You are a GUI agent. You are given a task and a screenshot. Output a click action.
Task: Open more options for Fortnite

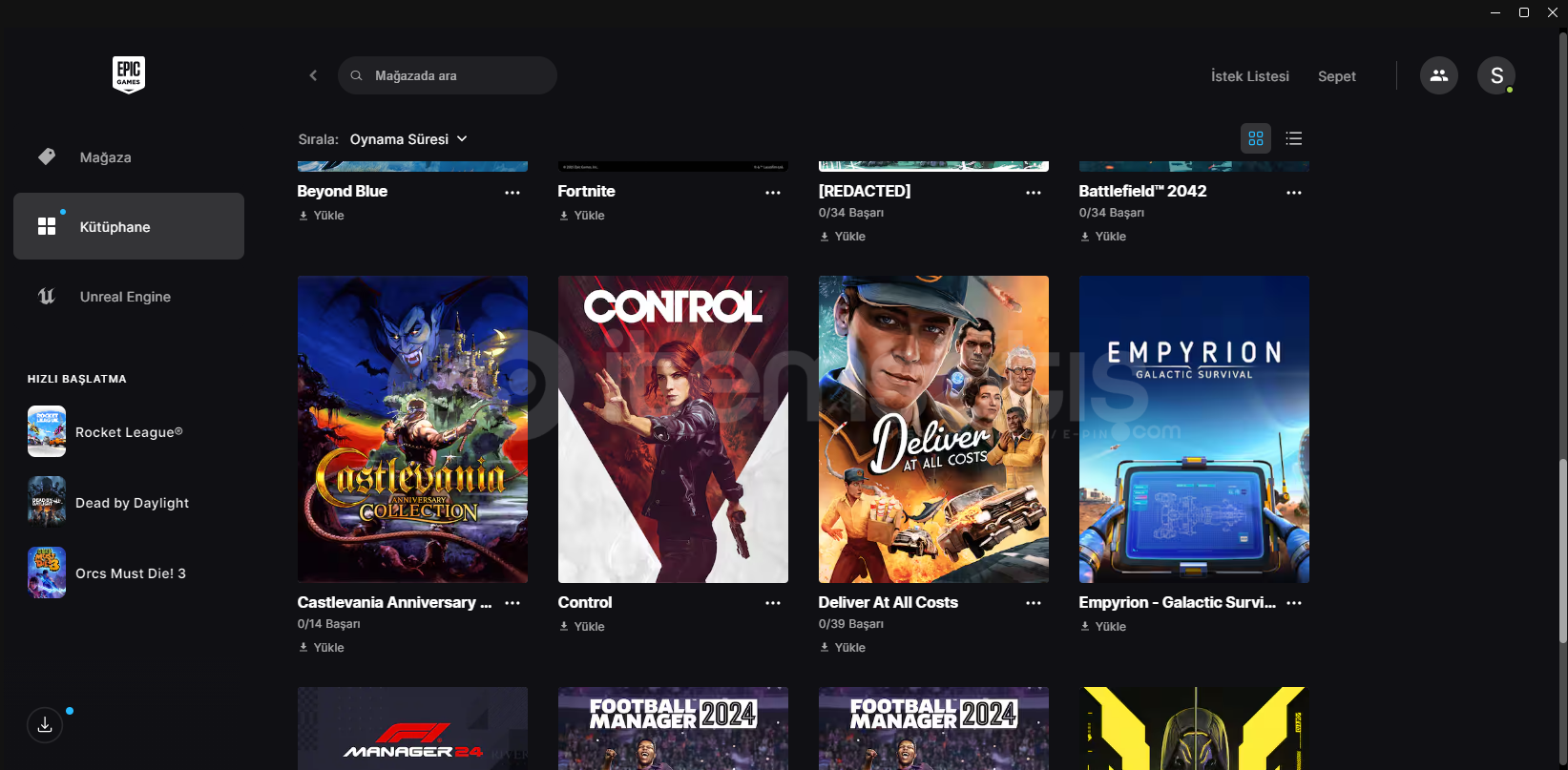[773, 193]
